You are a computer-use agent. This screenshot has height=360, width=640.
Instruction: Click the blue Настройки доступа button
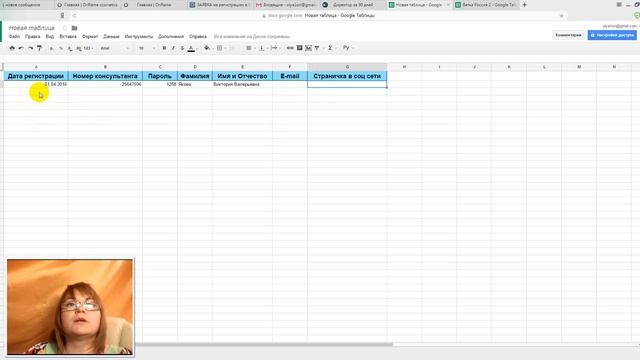(x=612, y=35)
